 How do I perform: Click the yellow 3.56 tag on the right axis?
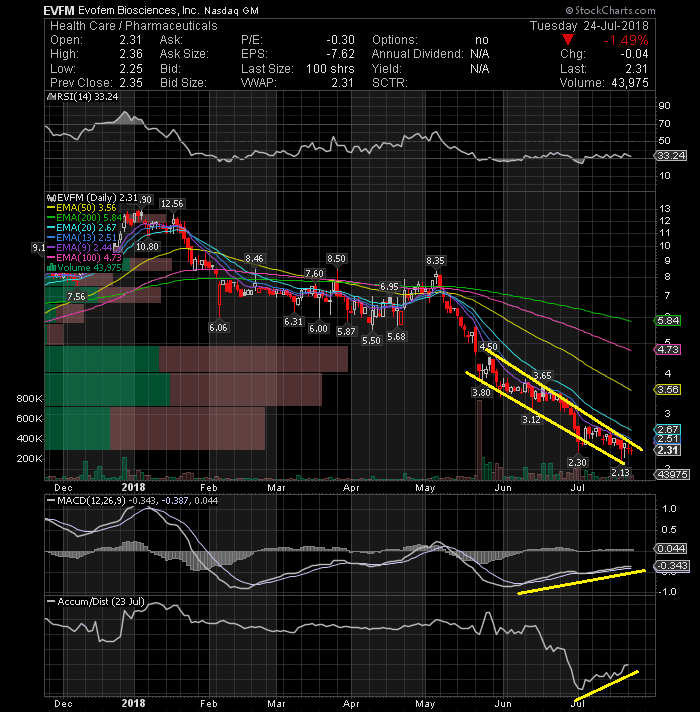coord(668,390)
